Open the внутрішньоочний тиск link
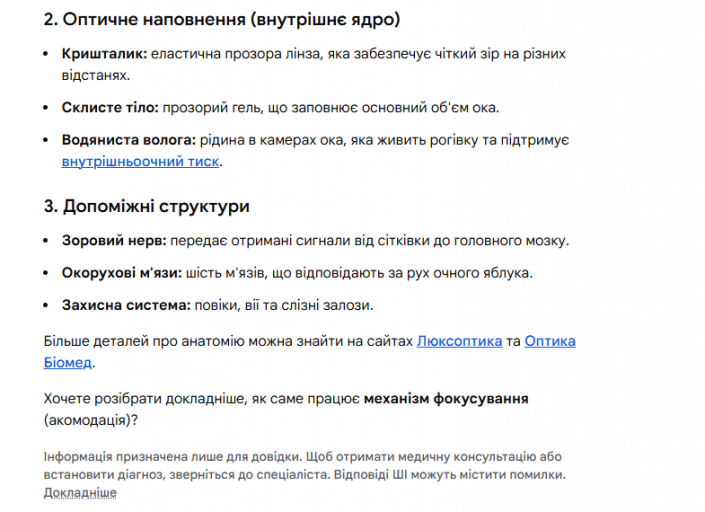The width and height of the screenshot is (705, 512). coord(140,161)
